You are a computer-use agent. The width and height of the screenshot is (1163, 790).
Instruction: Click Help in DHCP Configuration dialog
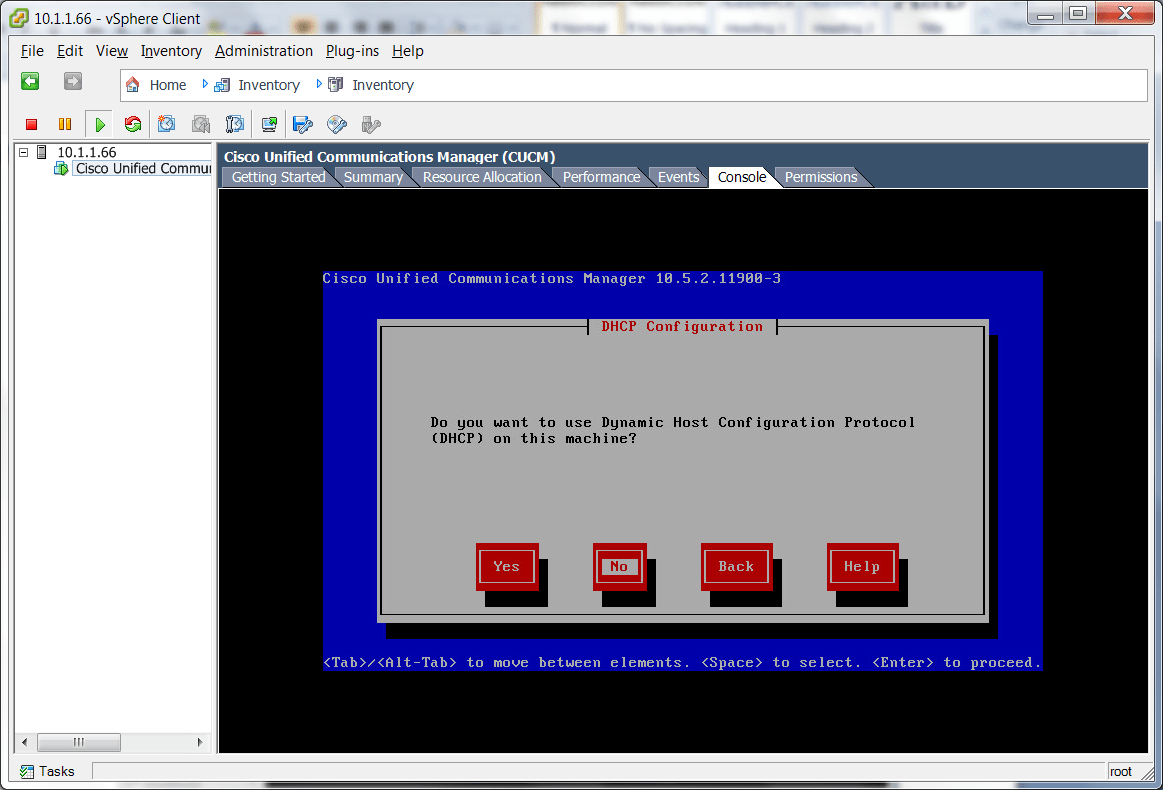863,567
